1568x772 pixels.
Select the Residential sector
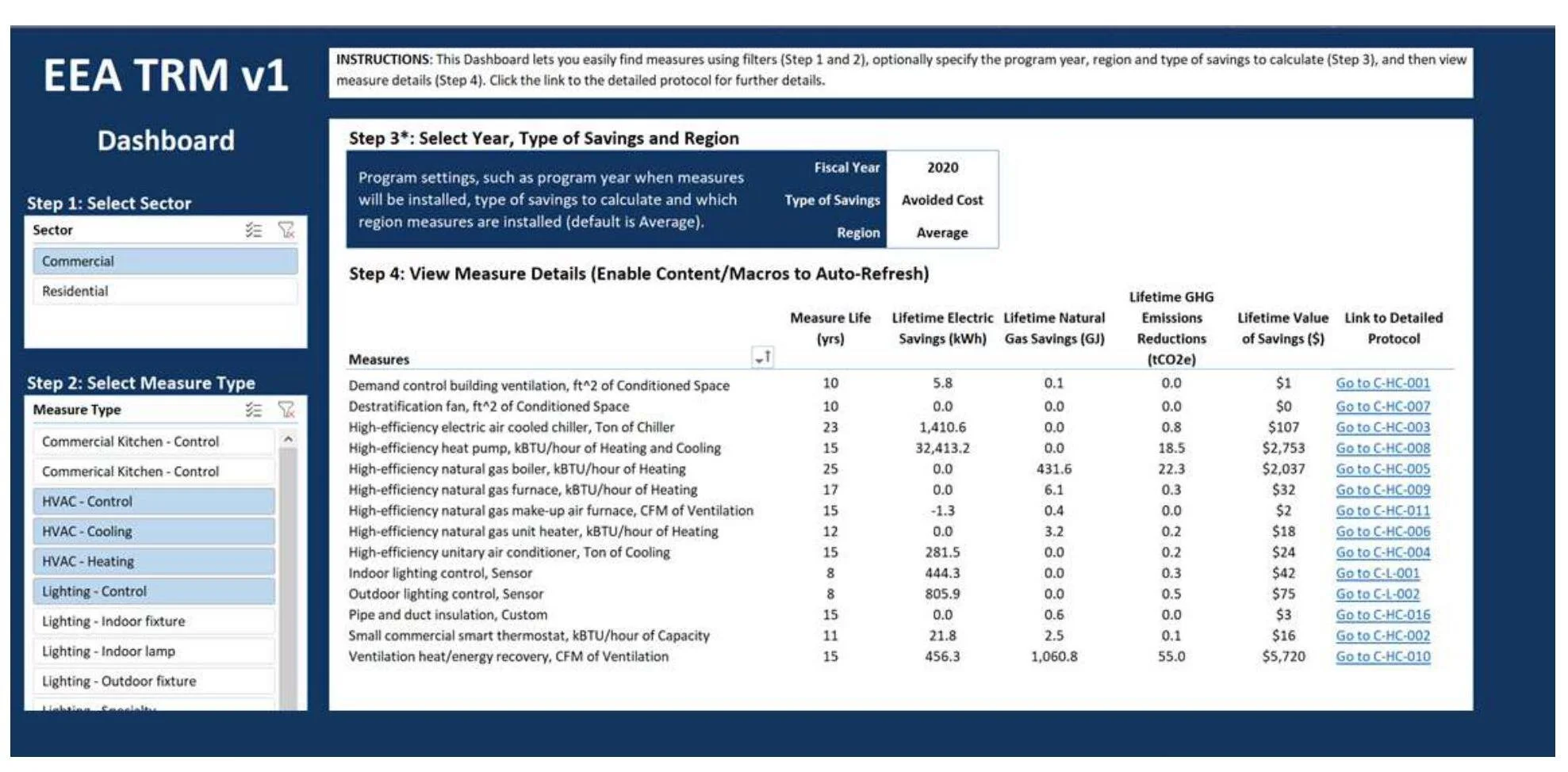pos(166,292)
